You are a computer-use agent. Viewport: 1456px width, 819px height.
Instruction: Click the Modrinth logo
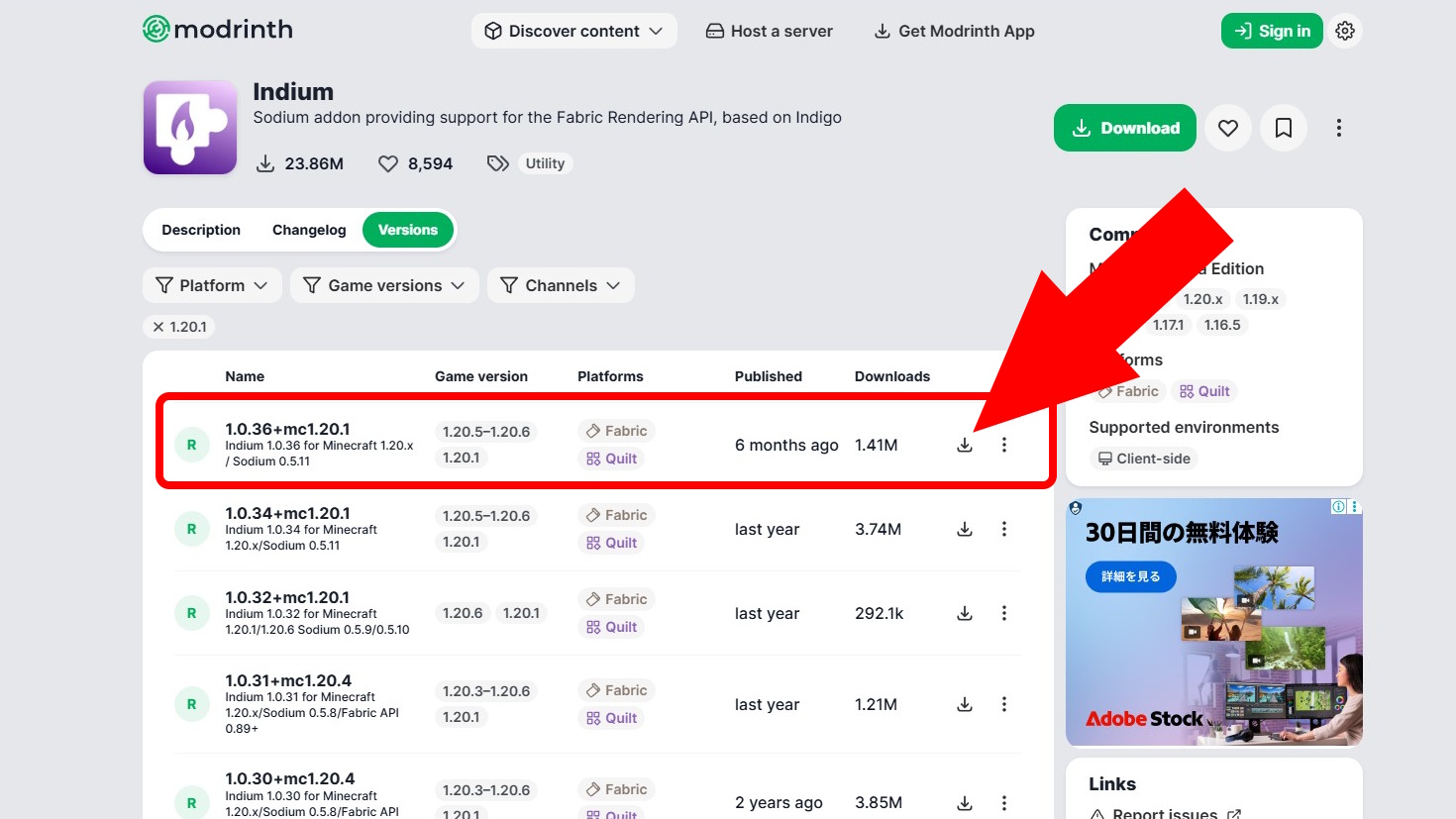(218, 30)
